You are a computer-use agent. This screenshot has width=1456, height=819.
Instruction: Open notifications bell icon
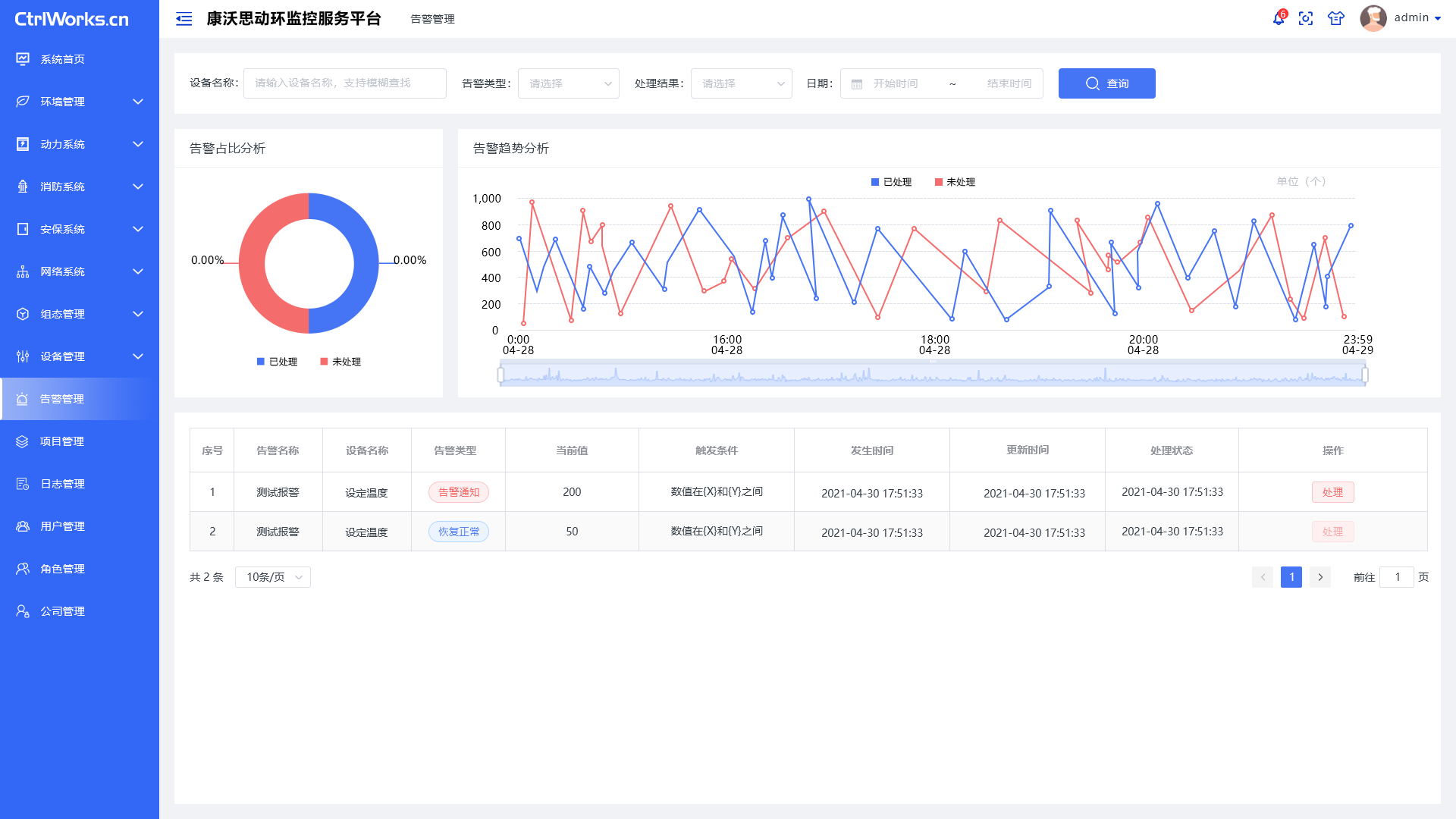tap(1279, 18)
